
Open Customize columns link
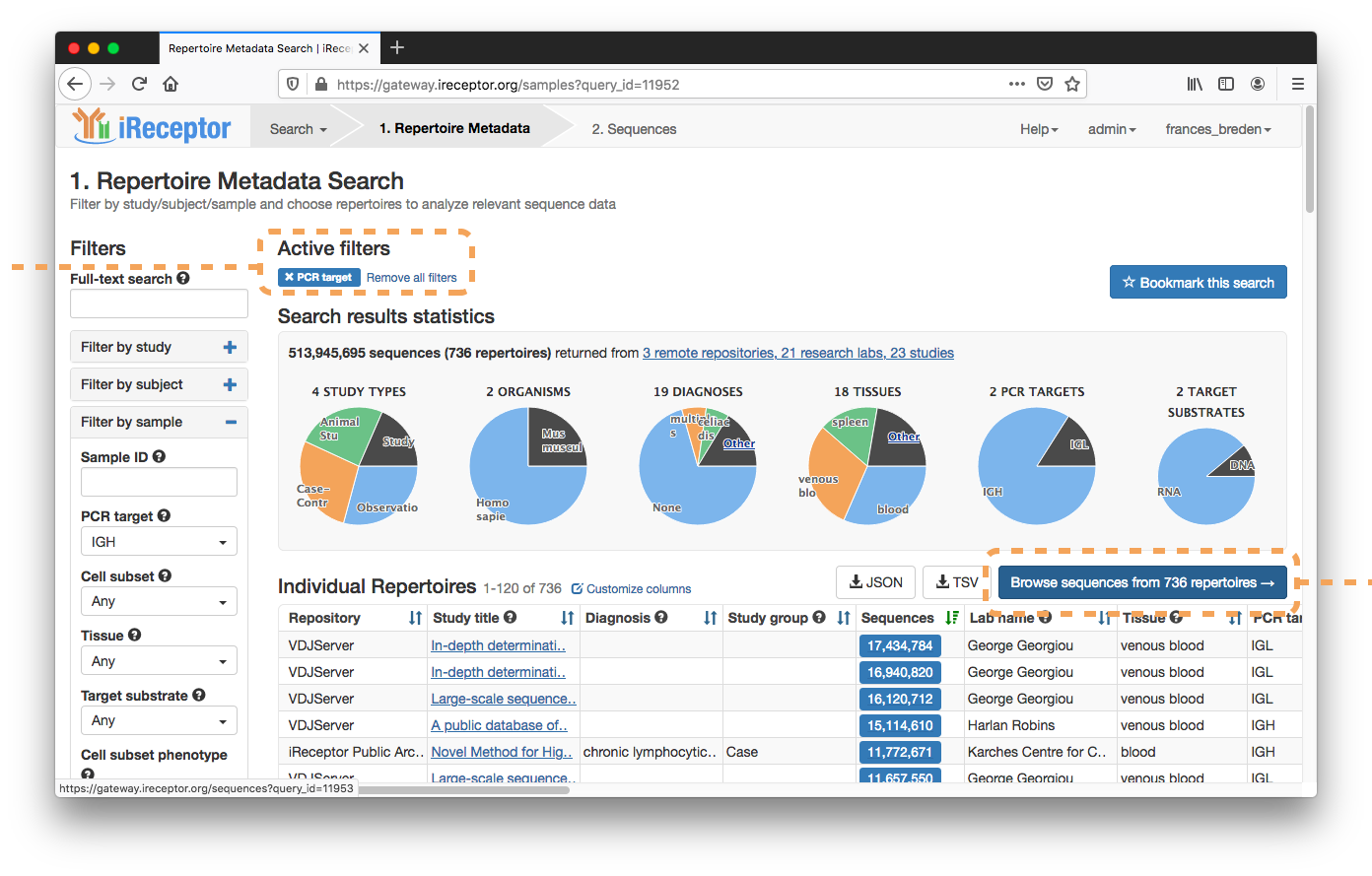(631, 589)
